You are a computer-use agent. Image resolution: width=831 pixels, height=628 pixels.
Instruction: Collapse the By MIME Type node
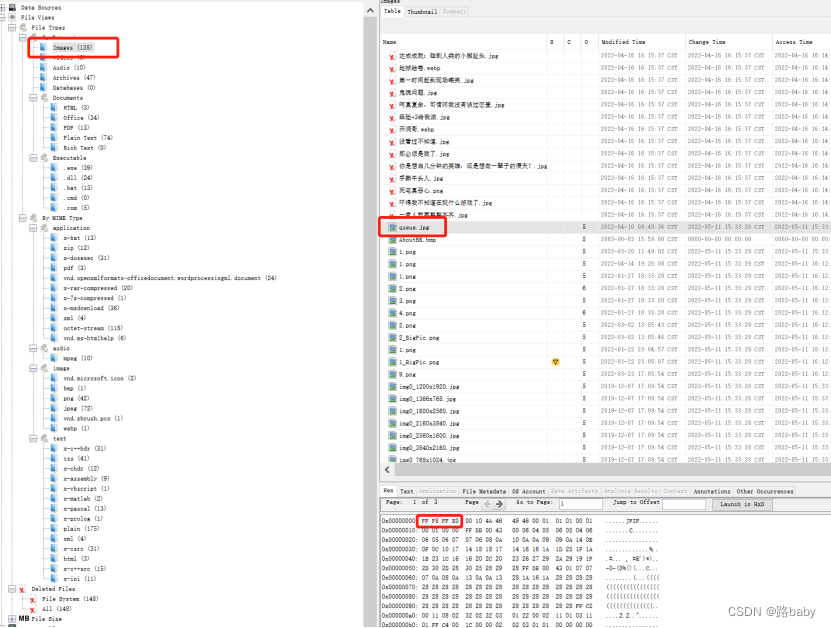click(x=23, y=218)
